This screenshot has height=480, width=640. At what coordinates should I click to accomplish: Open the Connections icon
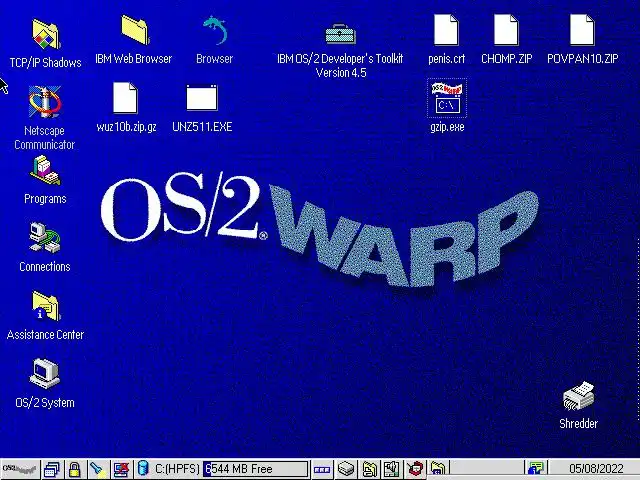pyautogui.click(x=45, y=238)
